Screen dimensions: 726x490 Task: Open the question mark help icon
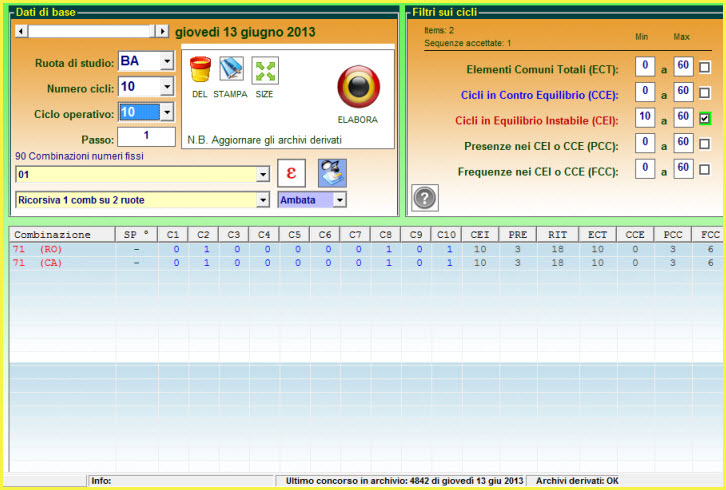coord(425,198)
